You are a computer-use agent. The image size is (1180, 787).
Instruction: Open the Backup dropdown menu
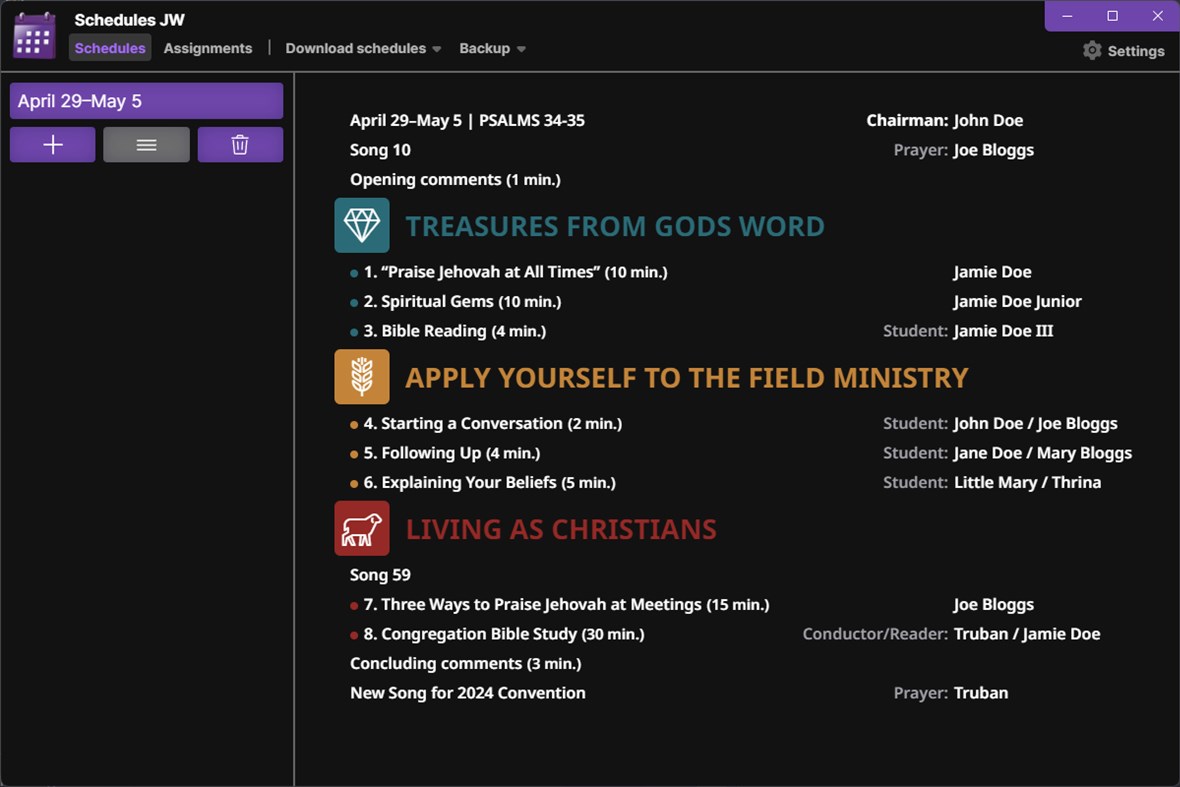click(x=491, y=48)
